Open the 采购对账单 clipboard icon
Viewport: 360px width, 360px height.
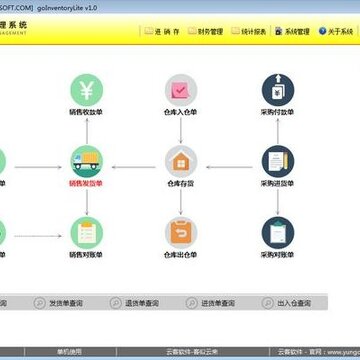[278, 233]
